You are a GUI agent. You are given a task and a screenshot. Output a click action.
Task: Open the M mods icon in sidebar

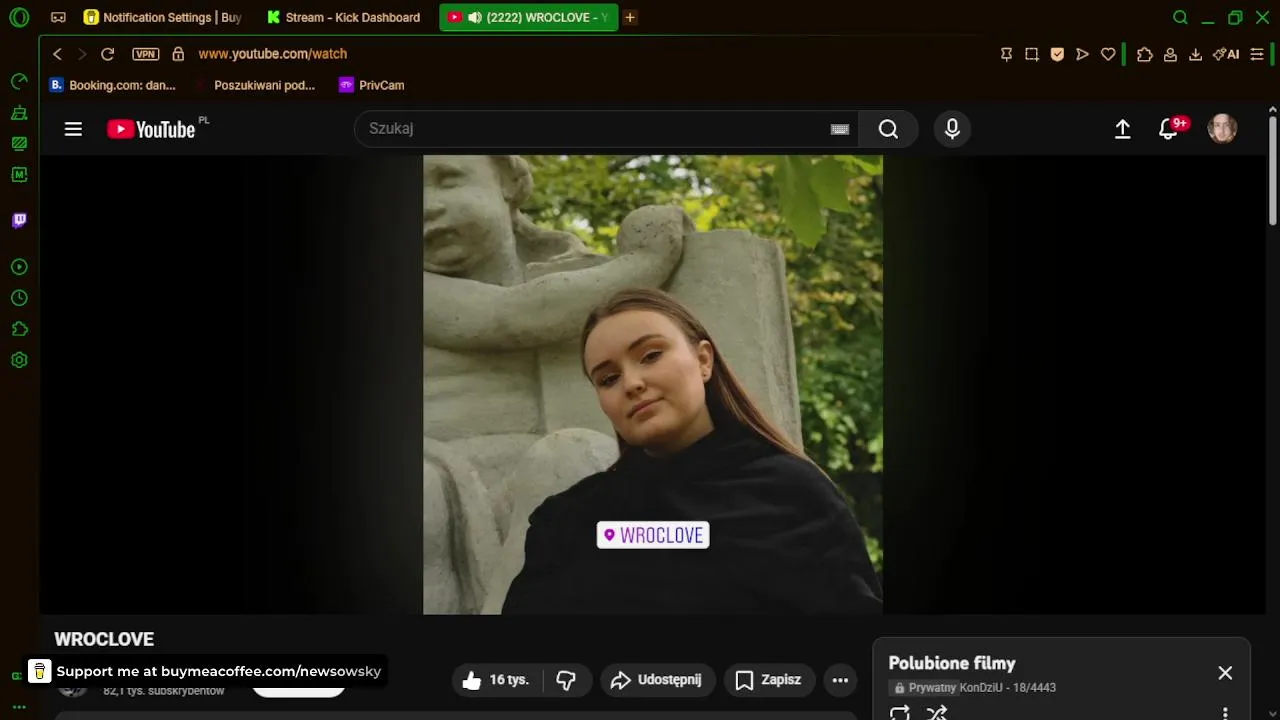[19, 175]
